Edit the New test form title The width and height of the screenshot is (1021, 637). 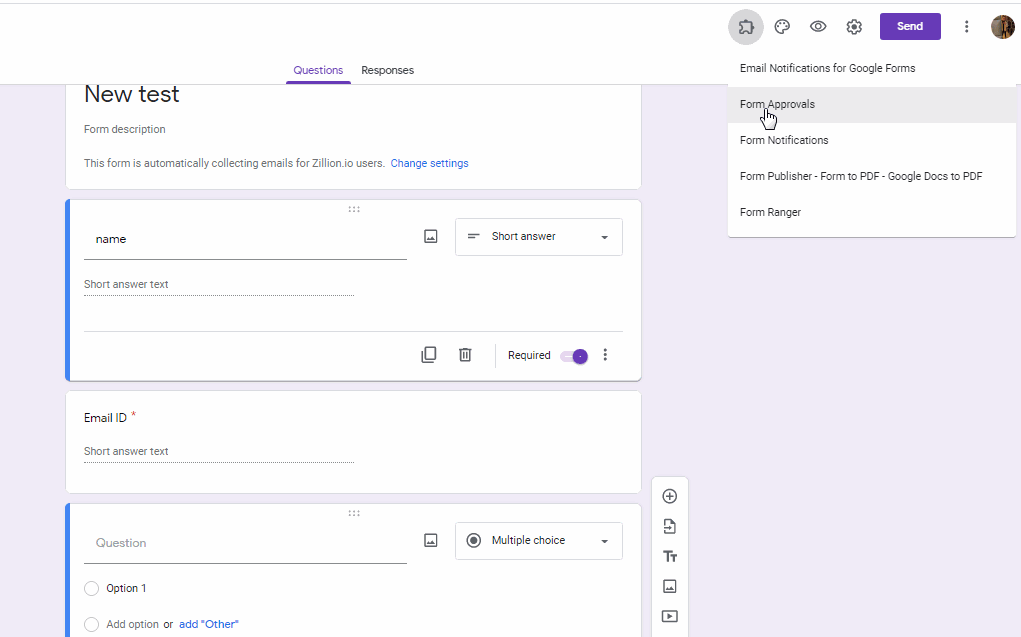pyautogui.click(x=132, y=94)
